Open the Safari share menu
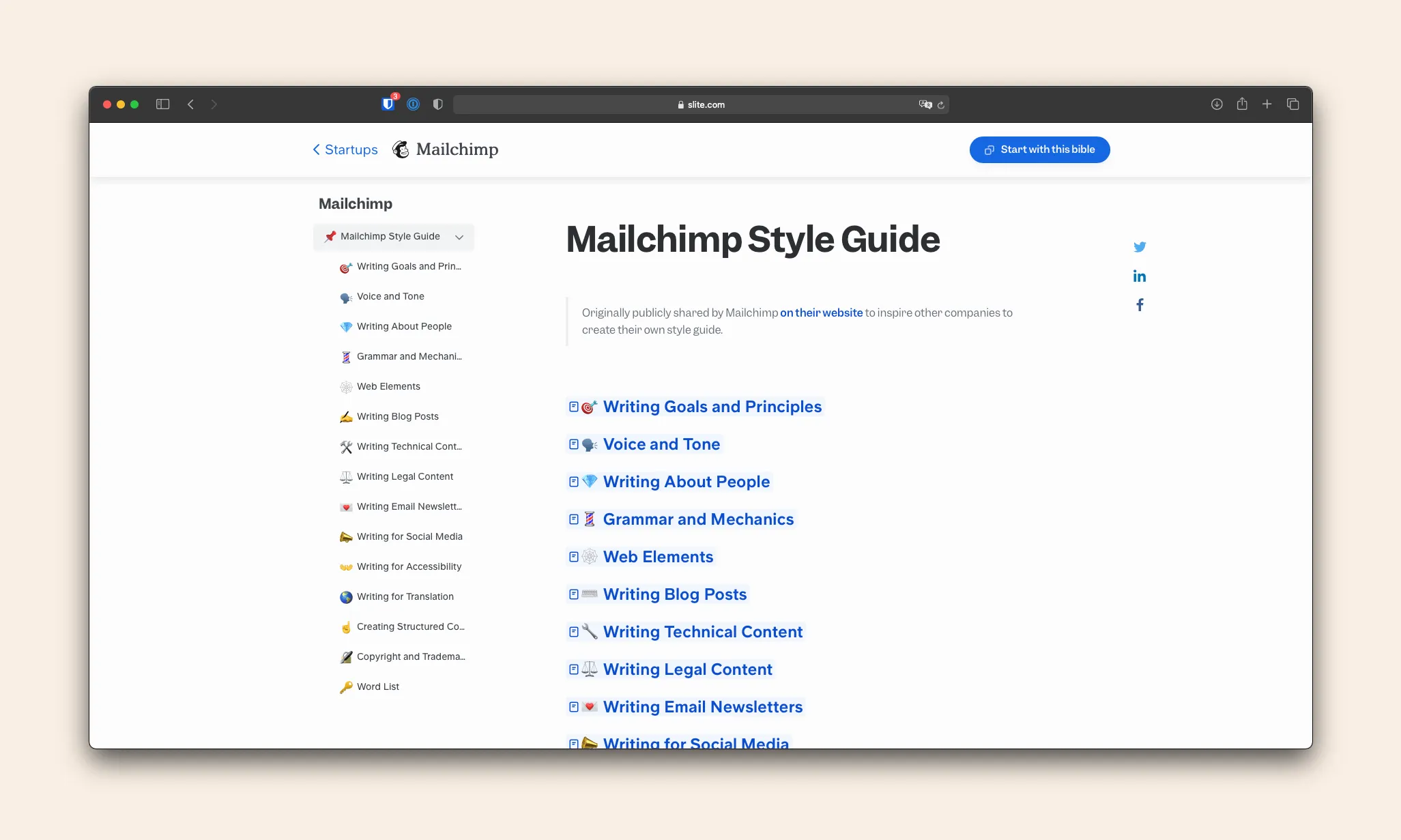1401x840 pixels. tap(1242, 104)
